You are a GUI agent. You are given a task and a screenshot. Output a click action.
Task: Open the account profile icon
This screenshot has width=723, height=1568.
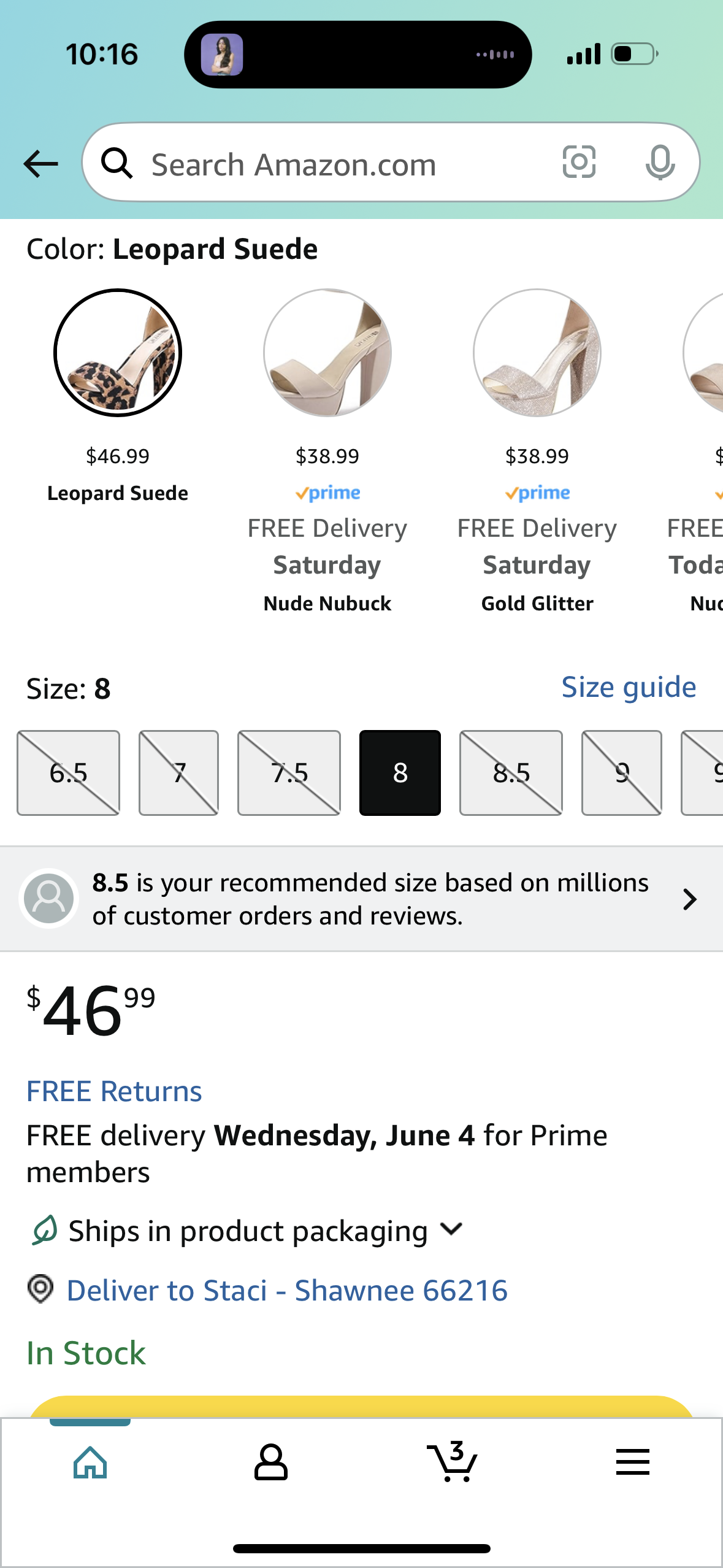tap(270, 1462)
